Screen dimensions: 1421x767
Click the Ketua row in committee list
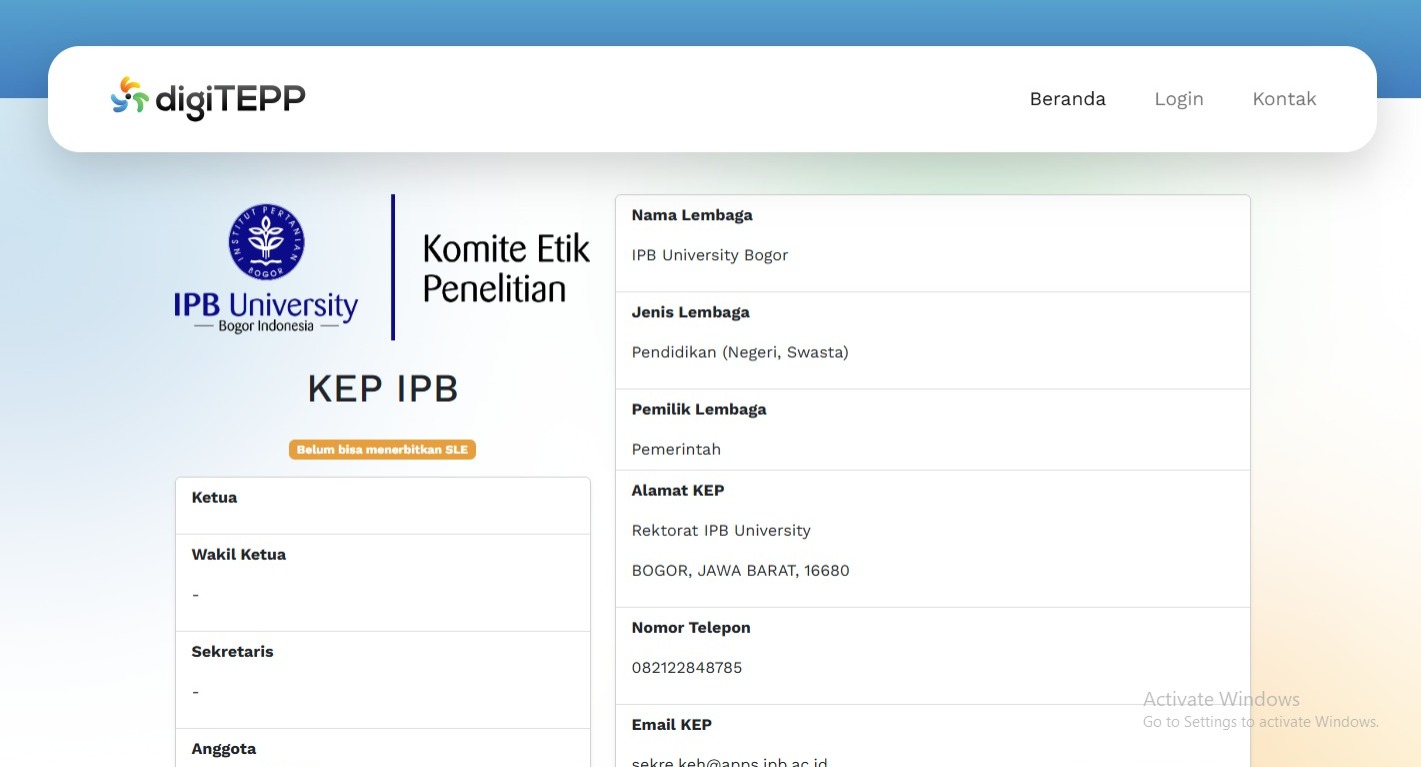[382, 505]
